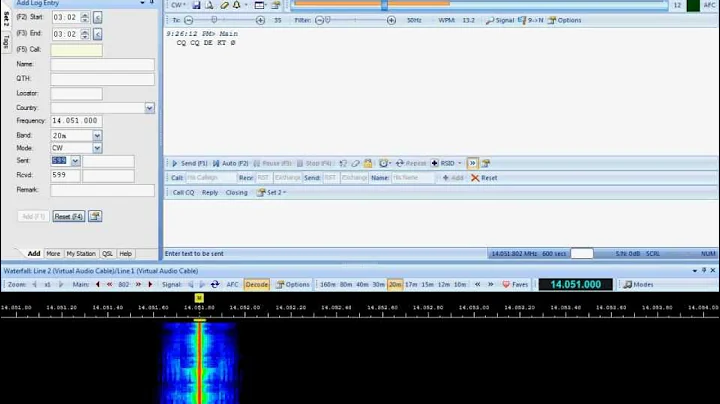Toggle waterfall AFC button
Viewport: 720px width, 404px height.
point(232,285)
